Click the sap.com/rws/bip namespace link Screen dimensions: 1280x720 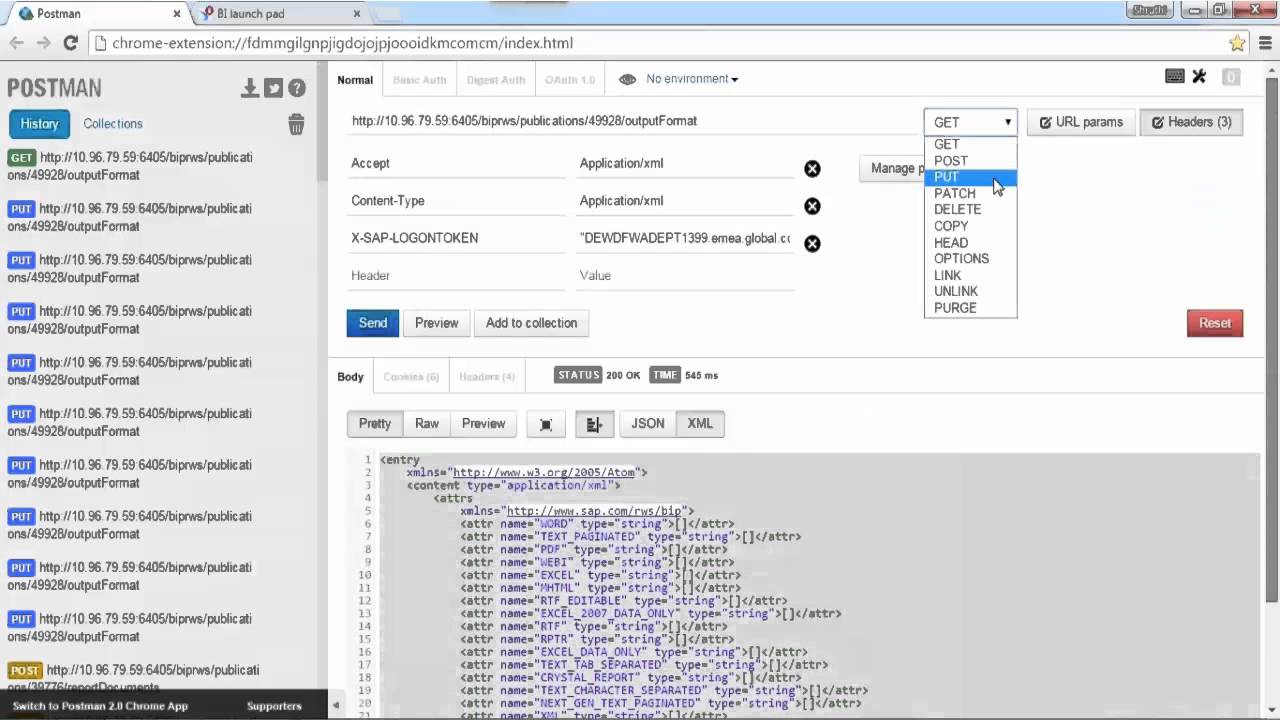coord(594,511)
